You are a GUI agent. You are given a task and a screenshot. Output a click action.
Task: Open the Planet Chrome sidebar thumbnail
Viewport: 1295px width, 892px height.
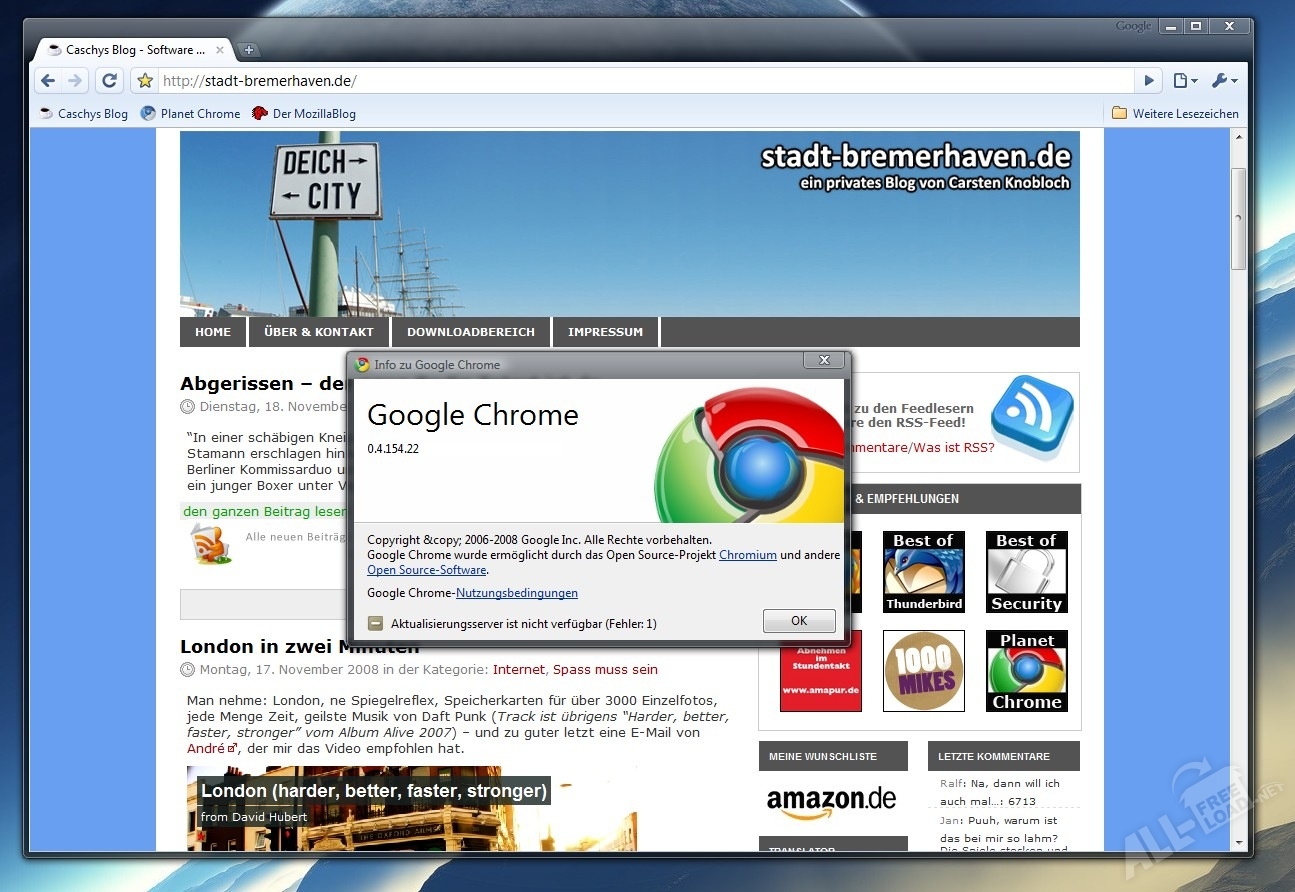click(x=1026, y=671)
